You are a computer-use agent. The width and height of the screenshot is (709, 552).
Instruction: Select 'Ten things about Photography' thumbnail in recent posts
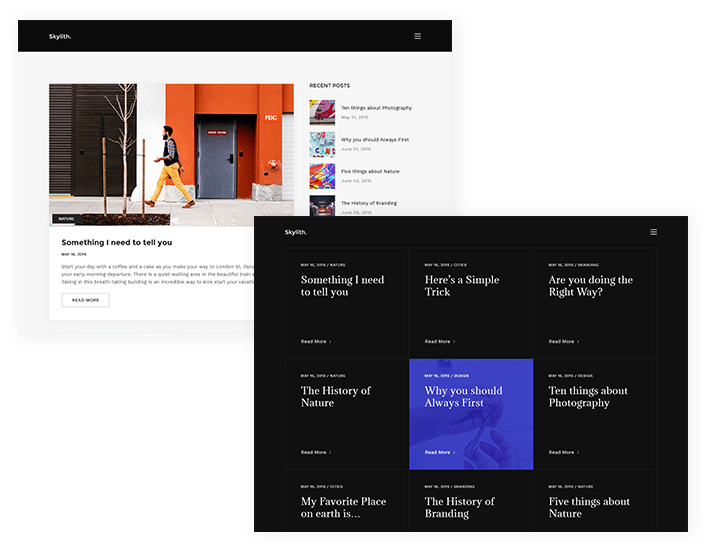(x=322, y=111)
